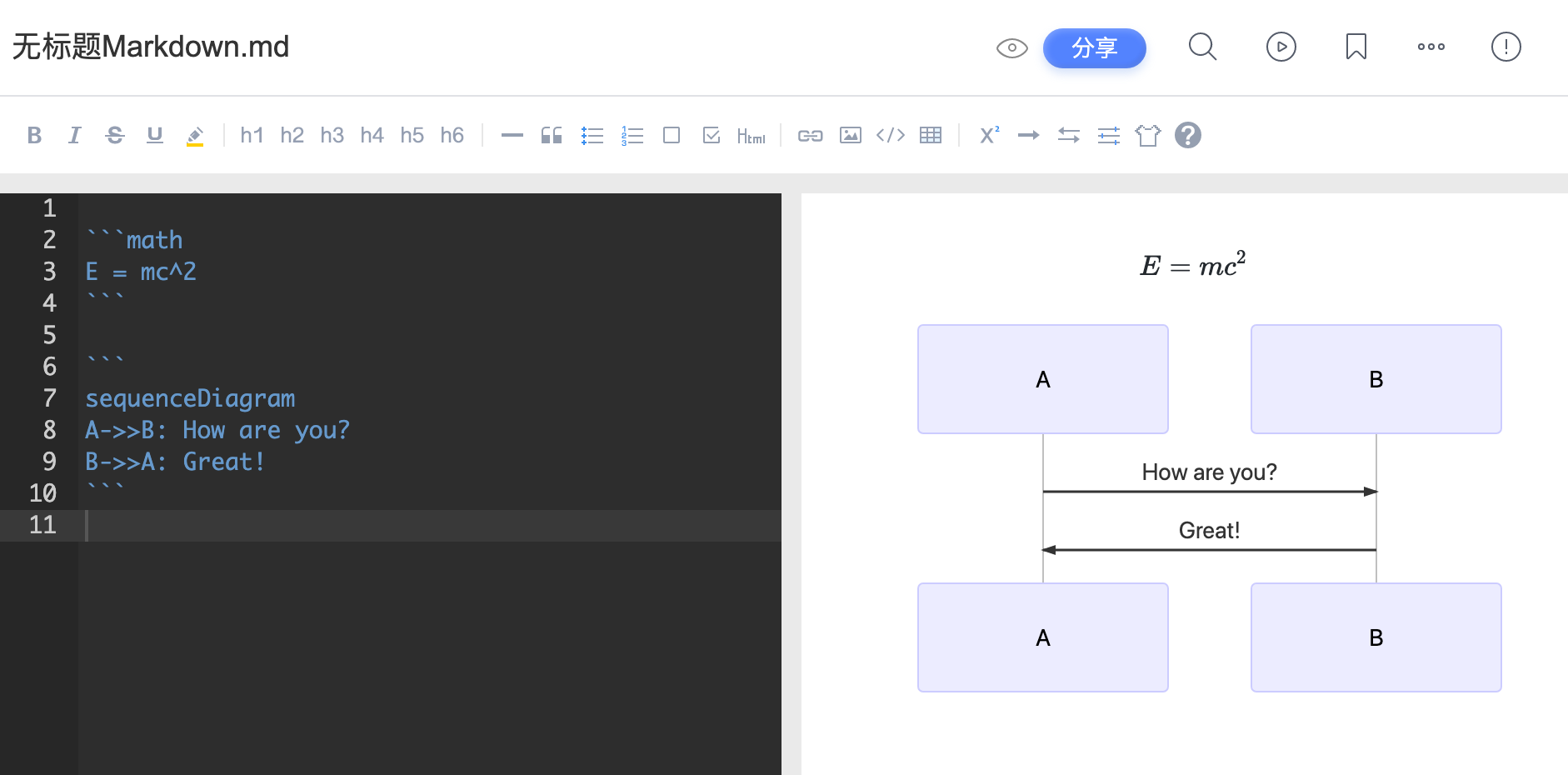Click the text 'sequenceDiagram' in editor
This screenshot has height=775, width=1568.
coord(191,398)
